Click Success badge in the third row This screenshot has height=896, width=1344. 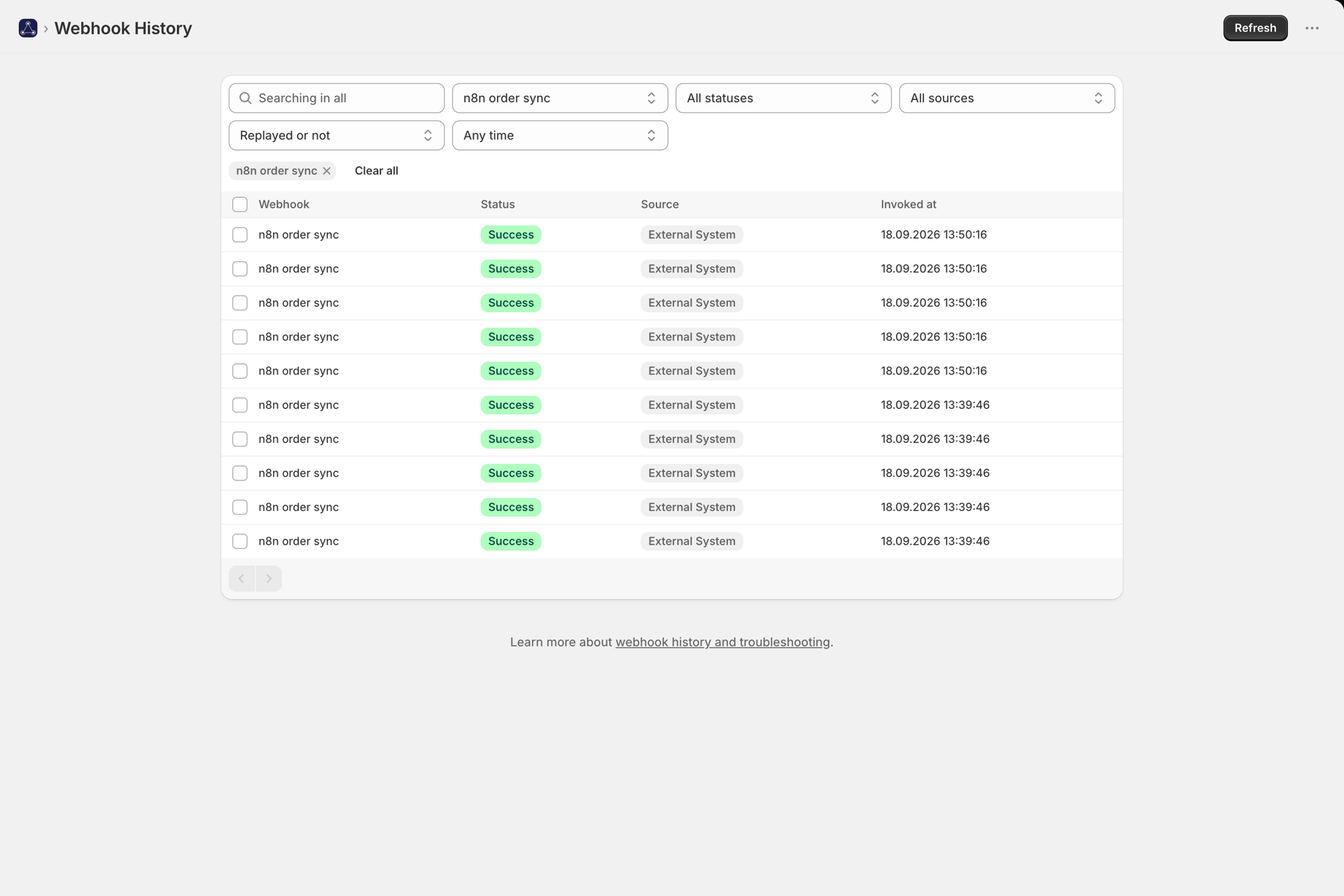[x=511, y=303]
